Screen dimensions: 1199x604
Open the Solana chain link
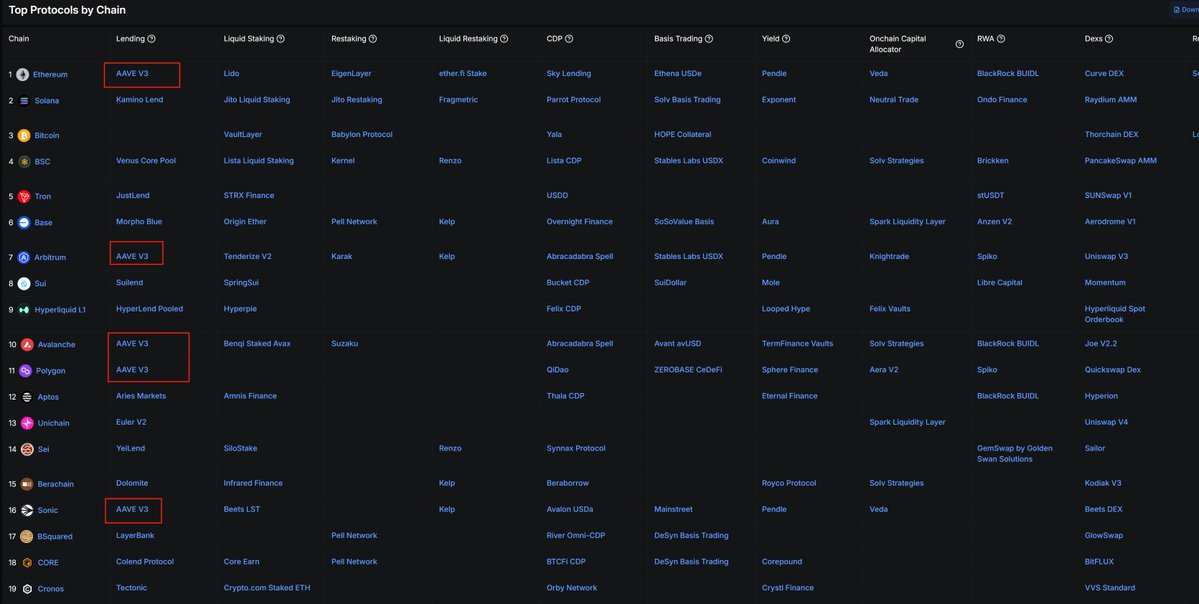(47, 101)
